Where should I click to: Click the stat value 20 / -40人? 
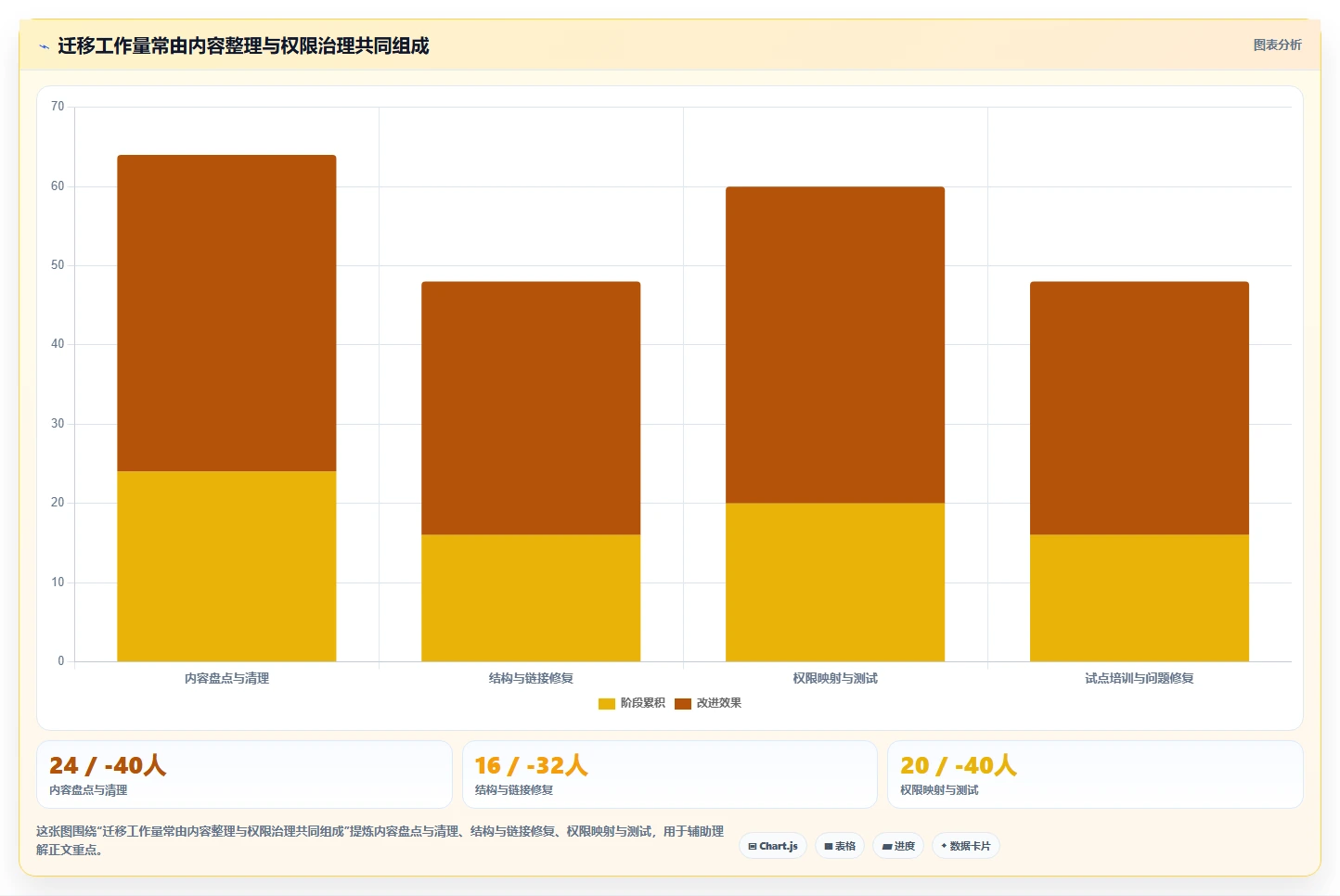tap(959, 765)
